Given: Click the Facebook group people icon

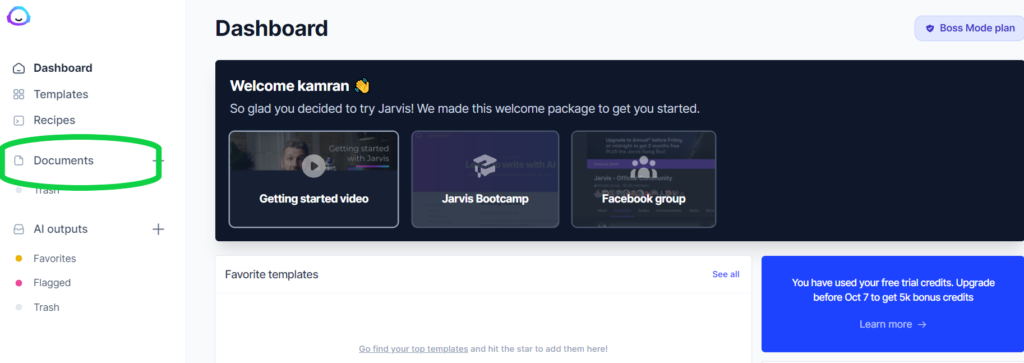Looking at the screenshot, I should 643,167.
